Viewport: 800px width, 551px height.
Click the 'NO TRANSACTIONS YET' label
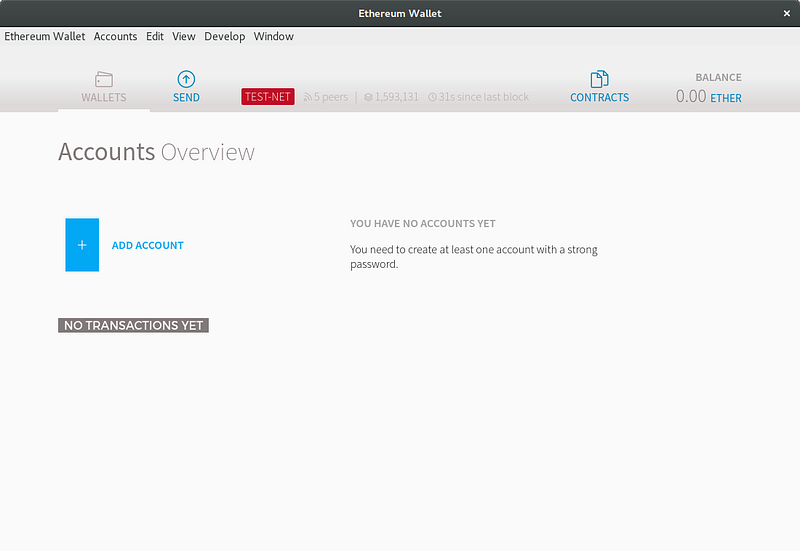(x=133, y=325)
